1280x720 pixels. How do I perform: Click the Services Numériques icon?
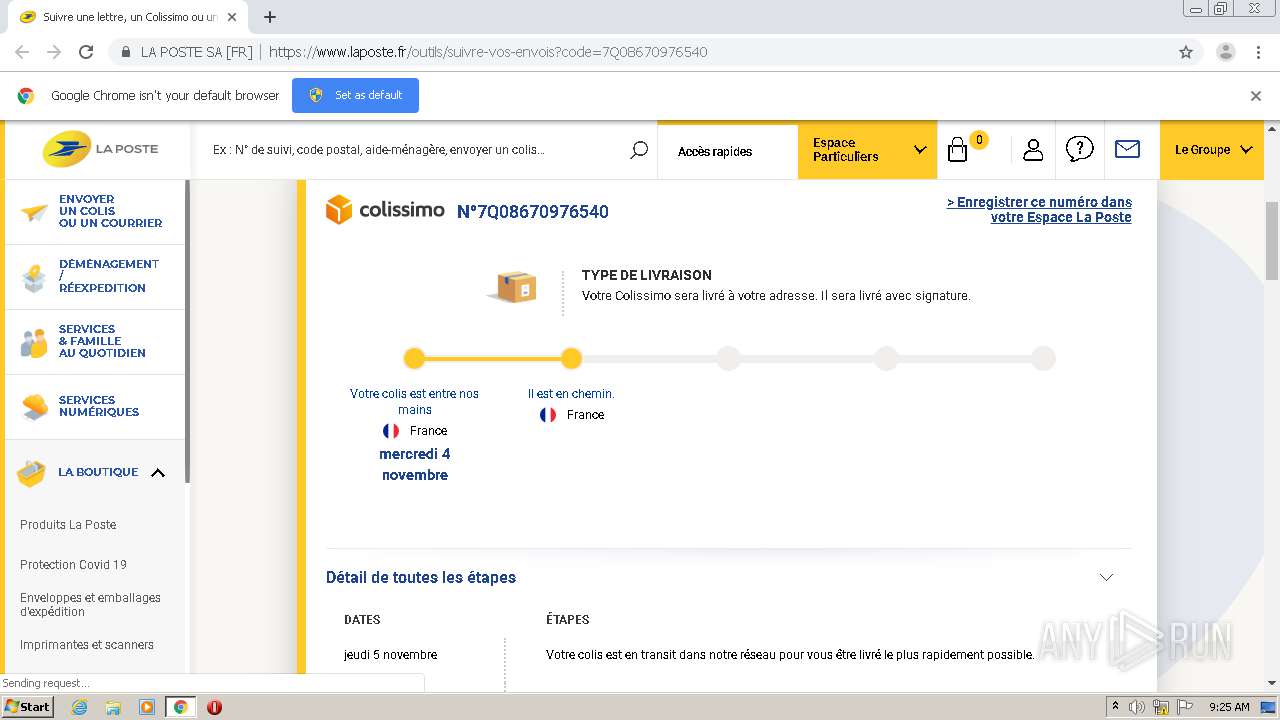(34, 406)
